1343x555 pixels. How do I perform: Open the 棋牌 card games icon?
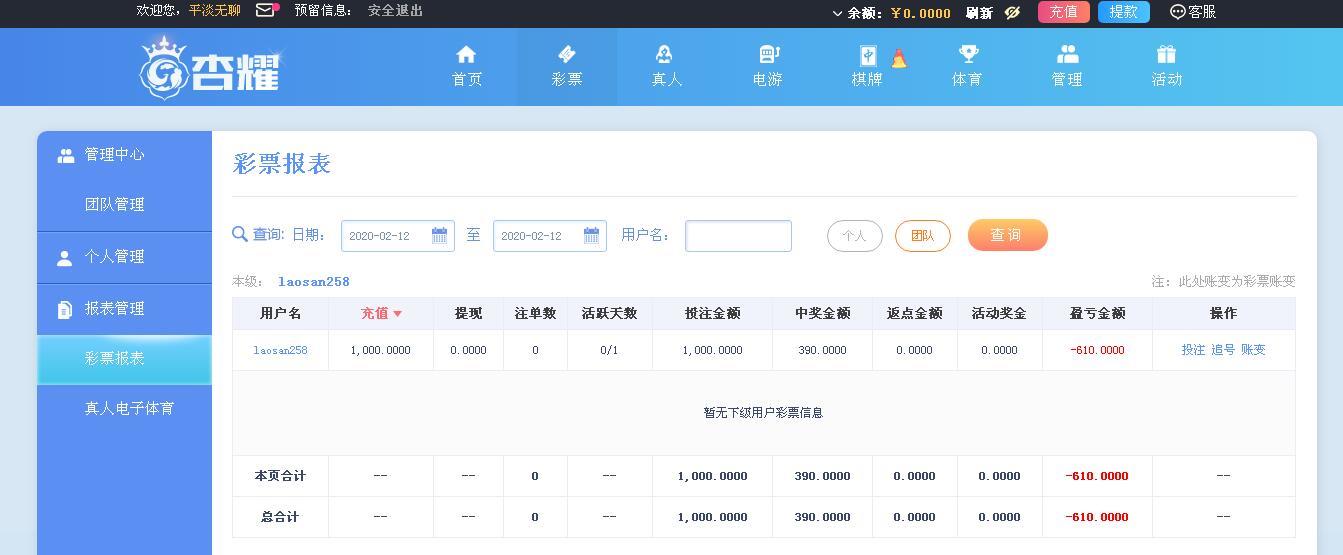[867, 55]
